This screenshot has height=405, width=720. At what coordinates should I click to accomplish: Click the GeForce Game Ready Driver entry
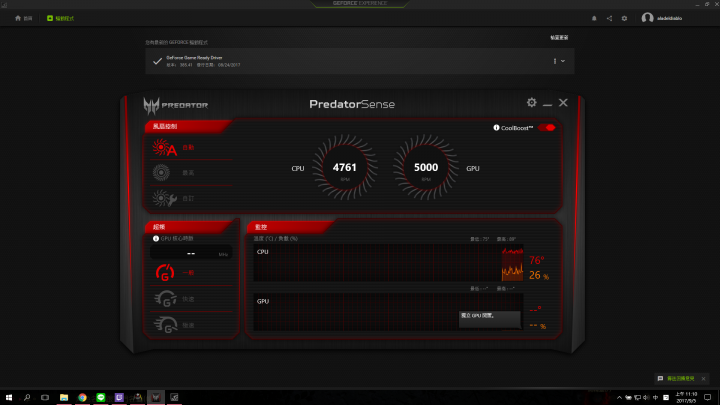click(x=360, y=61)
